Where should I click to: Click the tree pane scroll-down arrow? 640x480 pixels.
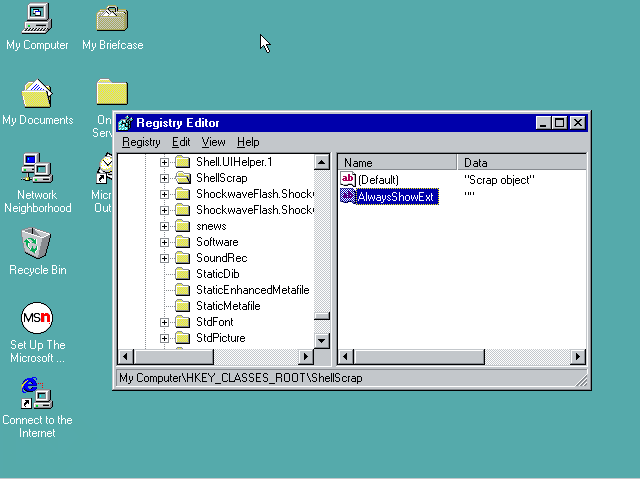(x=322, y=340)
